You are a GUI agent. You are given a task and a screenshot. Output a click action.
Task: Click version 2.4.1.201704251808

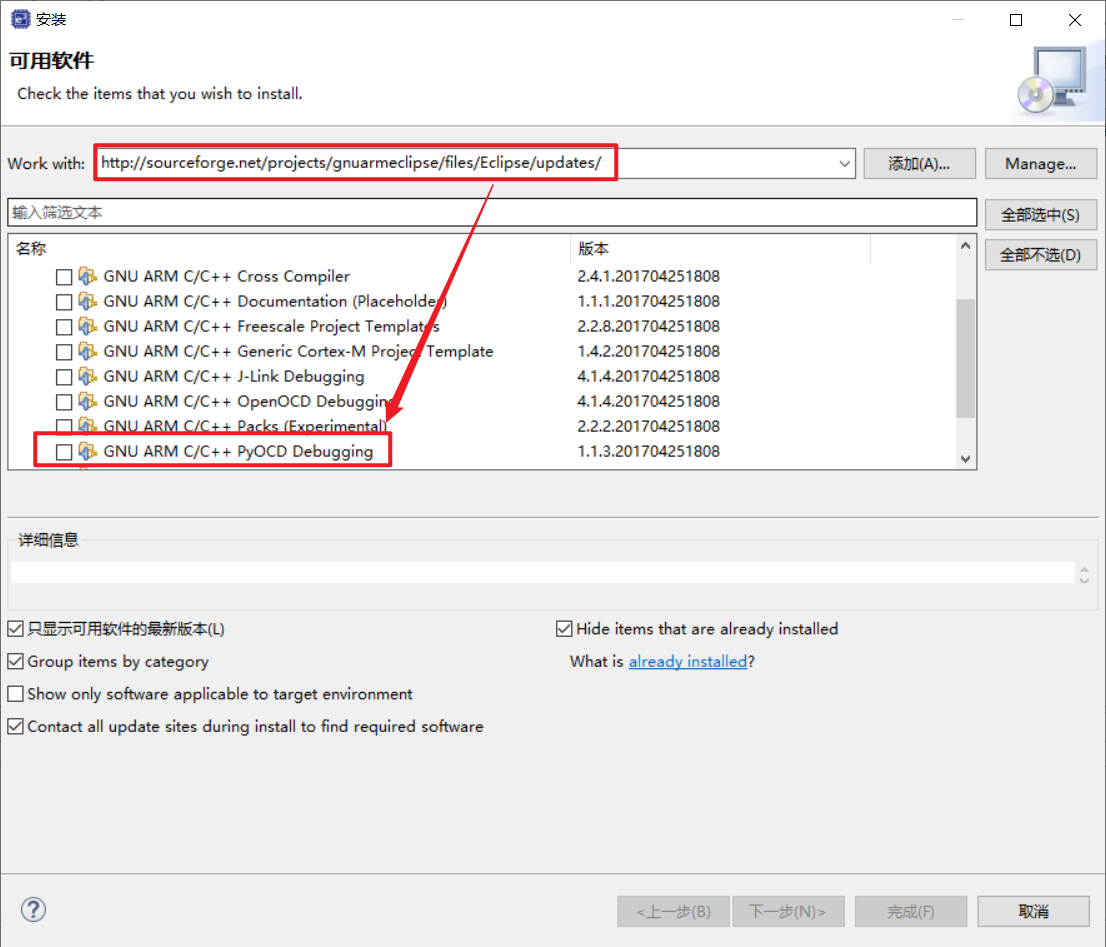point(648,276)
